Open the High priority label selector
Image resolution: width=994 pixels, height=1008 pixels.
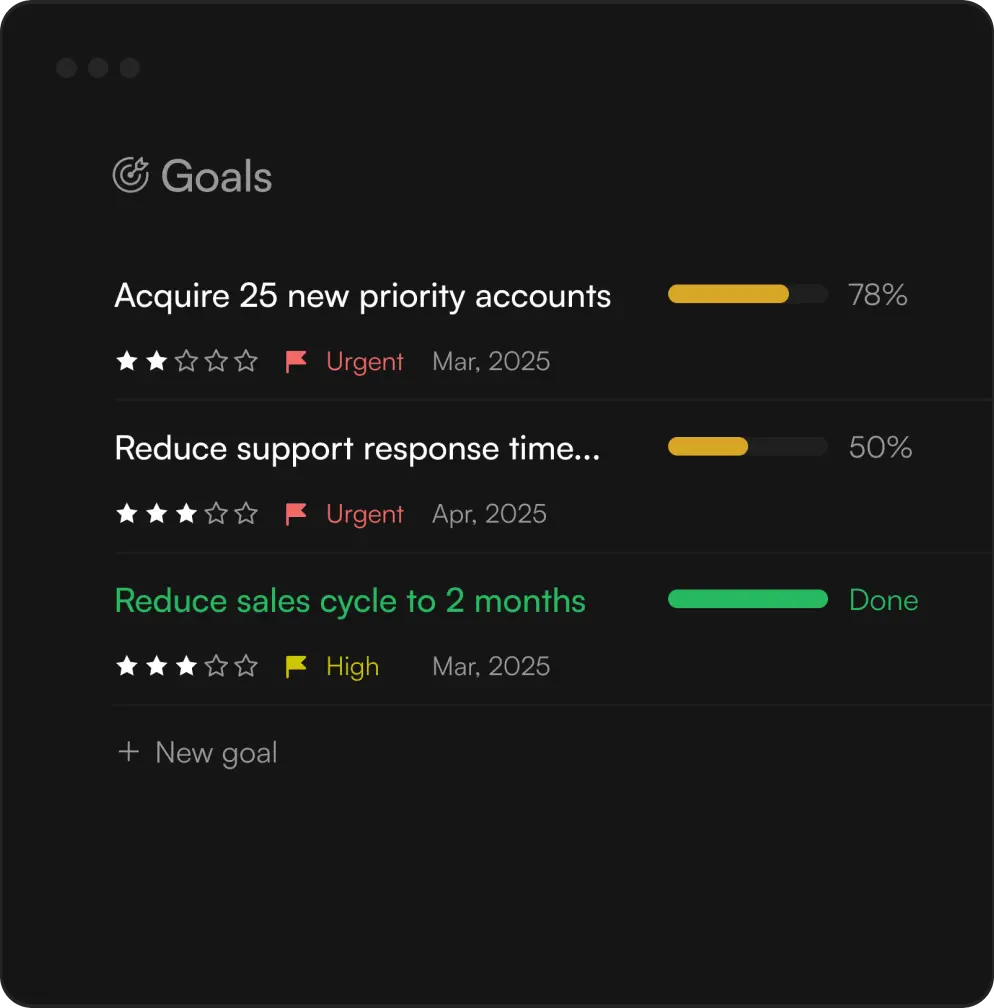pyautogui.click(x=352, y=666)
